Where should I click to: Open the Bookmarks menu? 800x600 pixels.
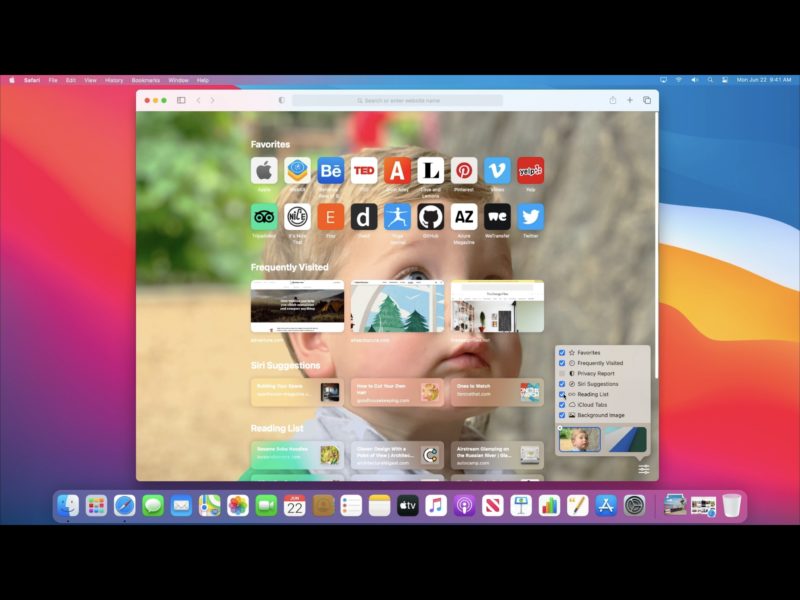point(146,80)
